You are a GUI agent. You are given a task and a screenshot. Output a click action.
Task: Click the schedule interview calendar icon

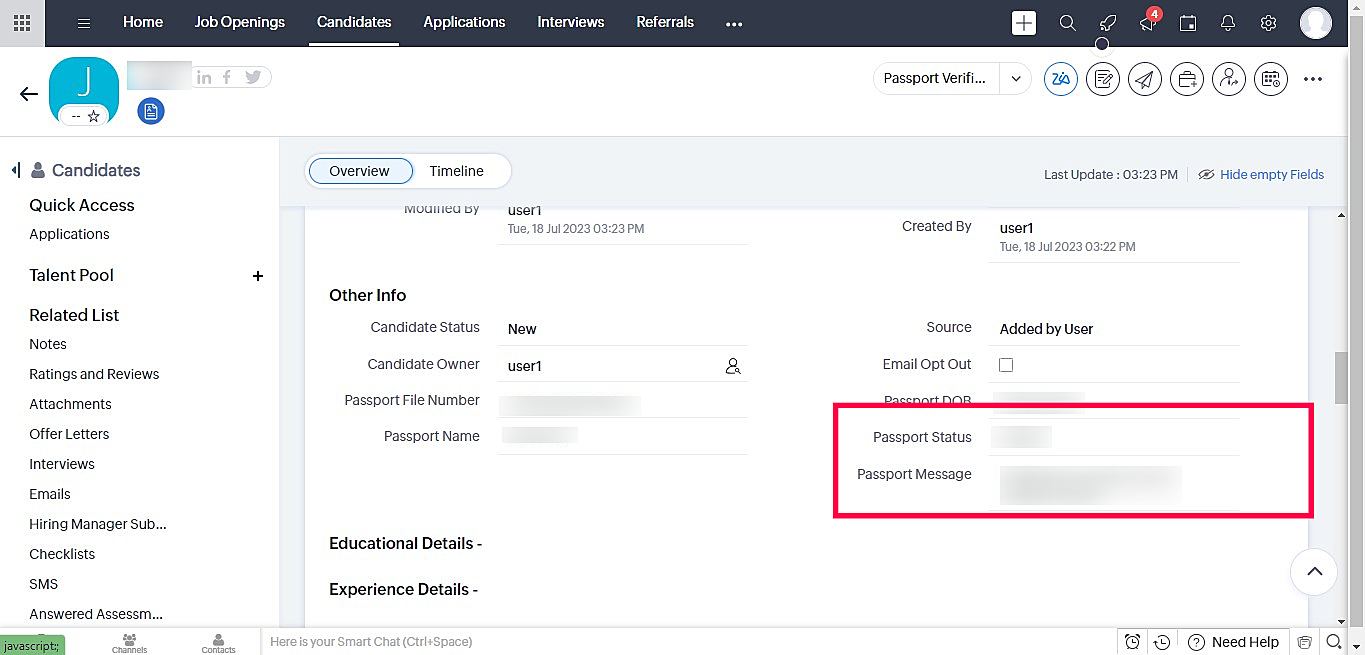[1271, 79]
